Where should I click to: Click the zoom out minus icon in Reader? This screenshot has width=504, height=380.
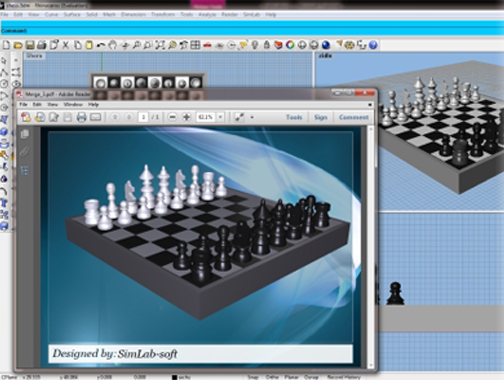[x=172, y=117]
